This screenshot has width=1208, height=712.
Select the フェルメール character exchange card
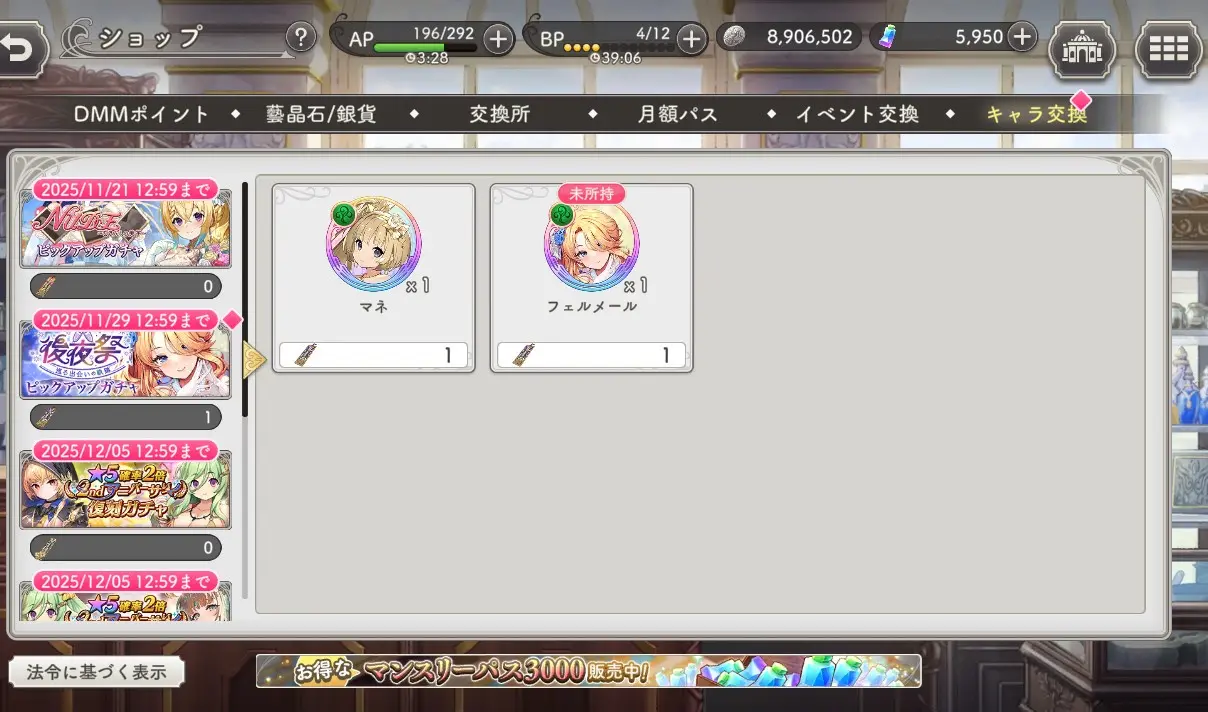(591, 278)
